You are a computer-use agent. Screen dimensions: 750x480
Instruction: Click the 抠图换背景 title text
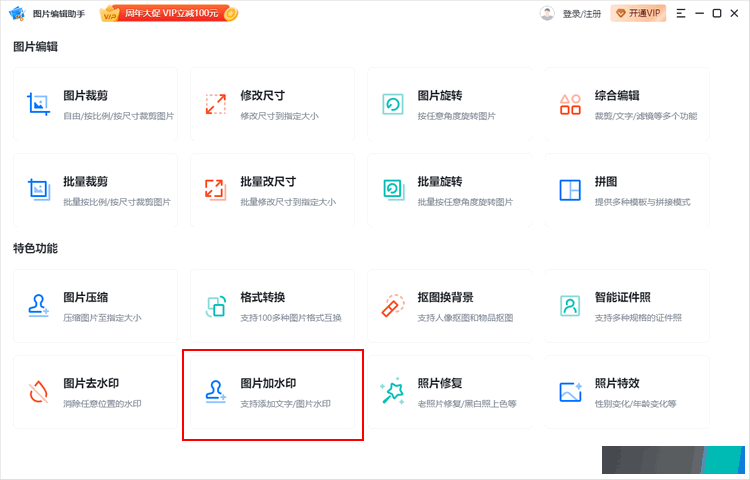point(446,297)
